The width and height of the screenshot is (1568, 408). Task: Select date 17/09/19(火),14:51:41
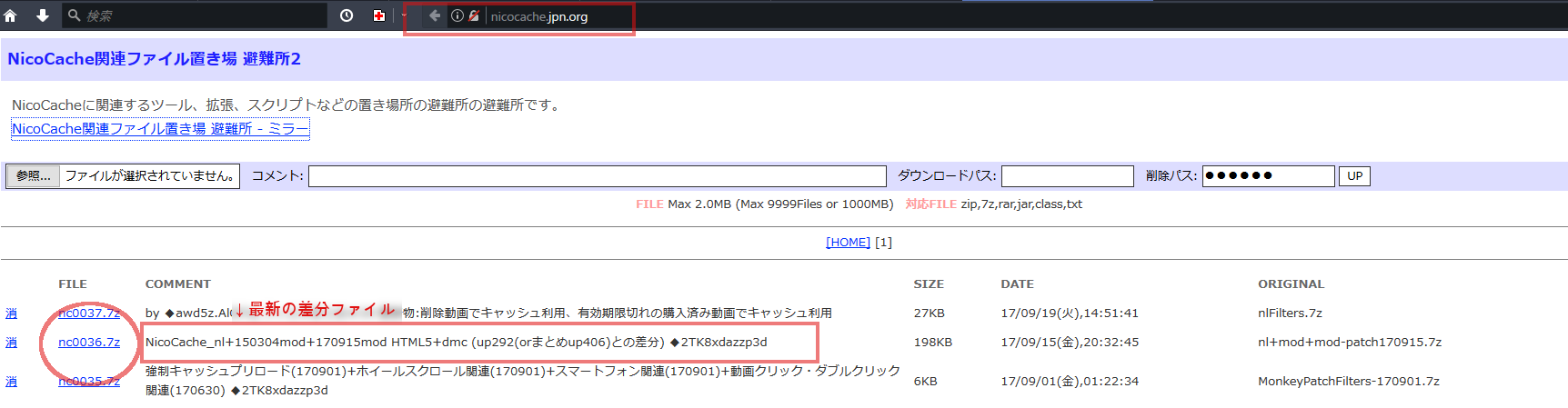1070,313
